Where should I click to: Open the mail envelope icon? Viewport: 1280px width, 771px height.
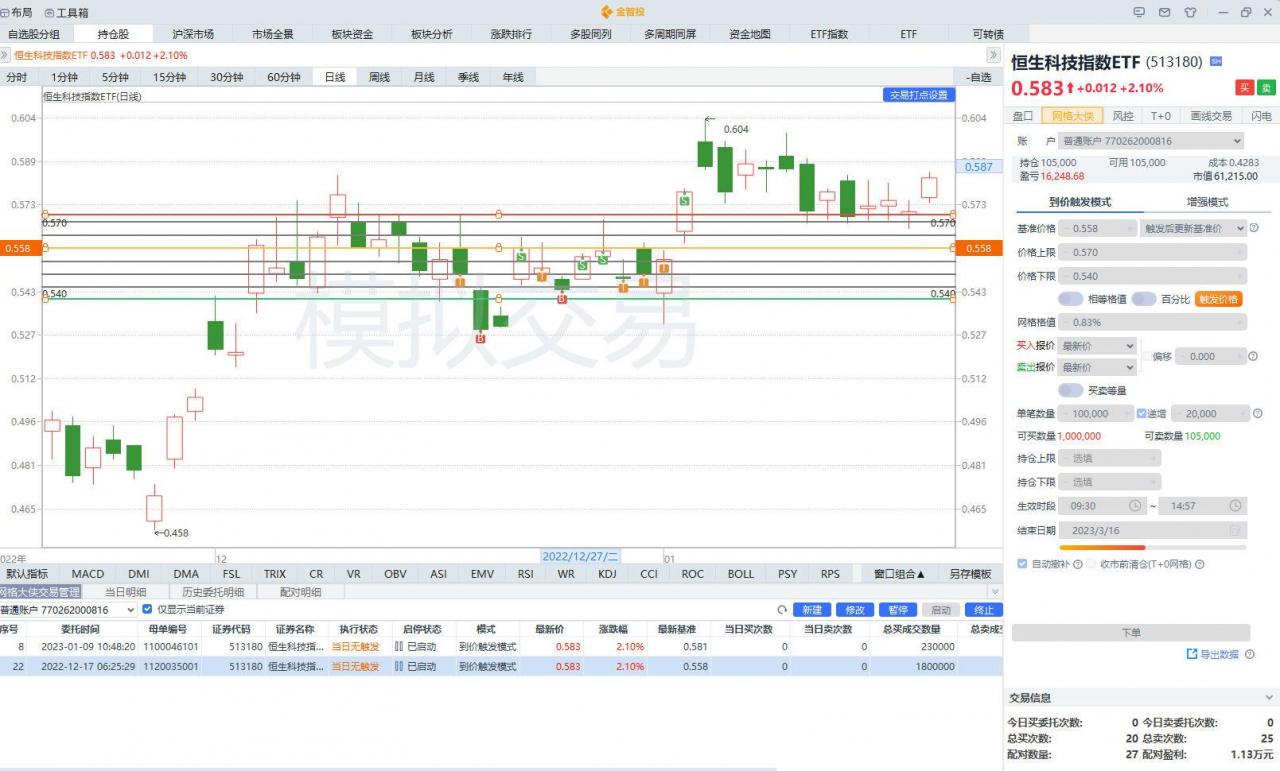pyautogui.click(x=1164, y=12)
